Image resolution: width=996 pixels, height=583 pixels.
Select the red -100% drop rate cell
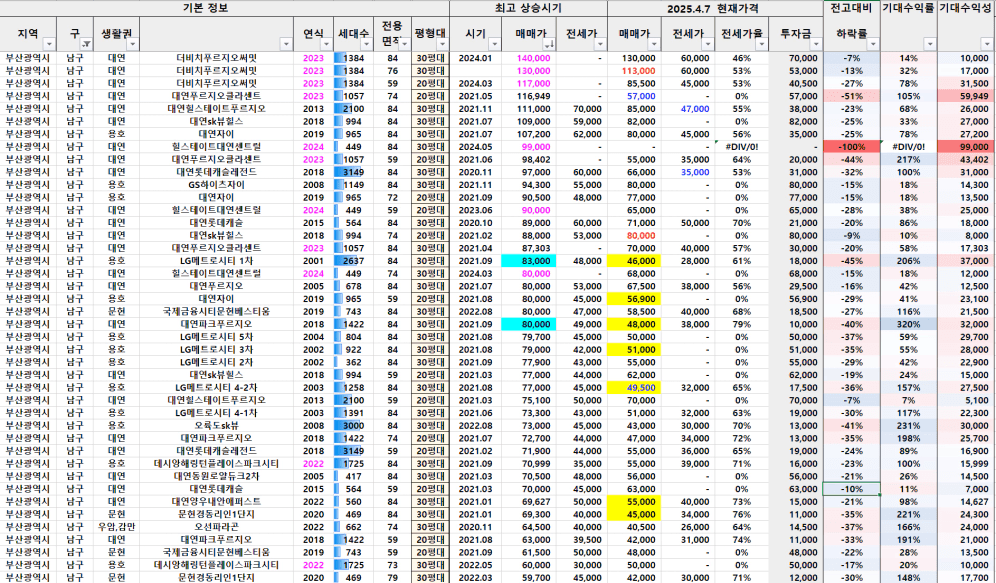851,147
